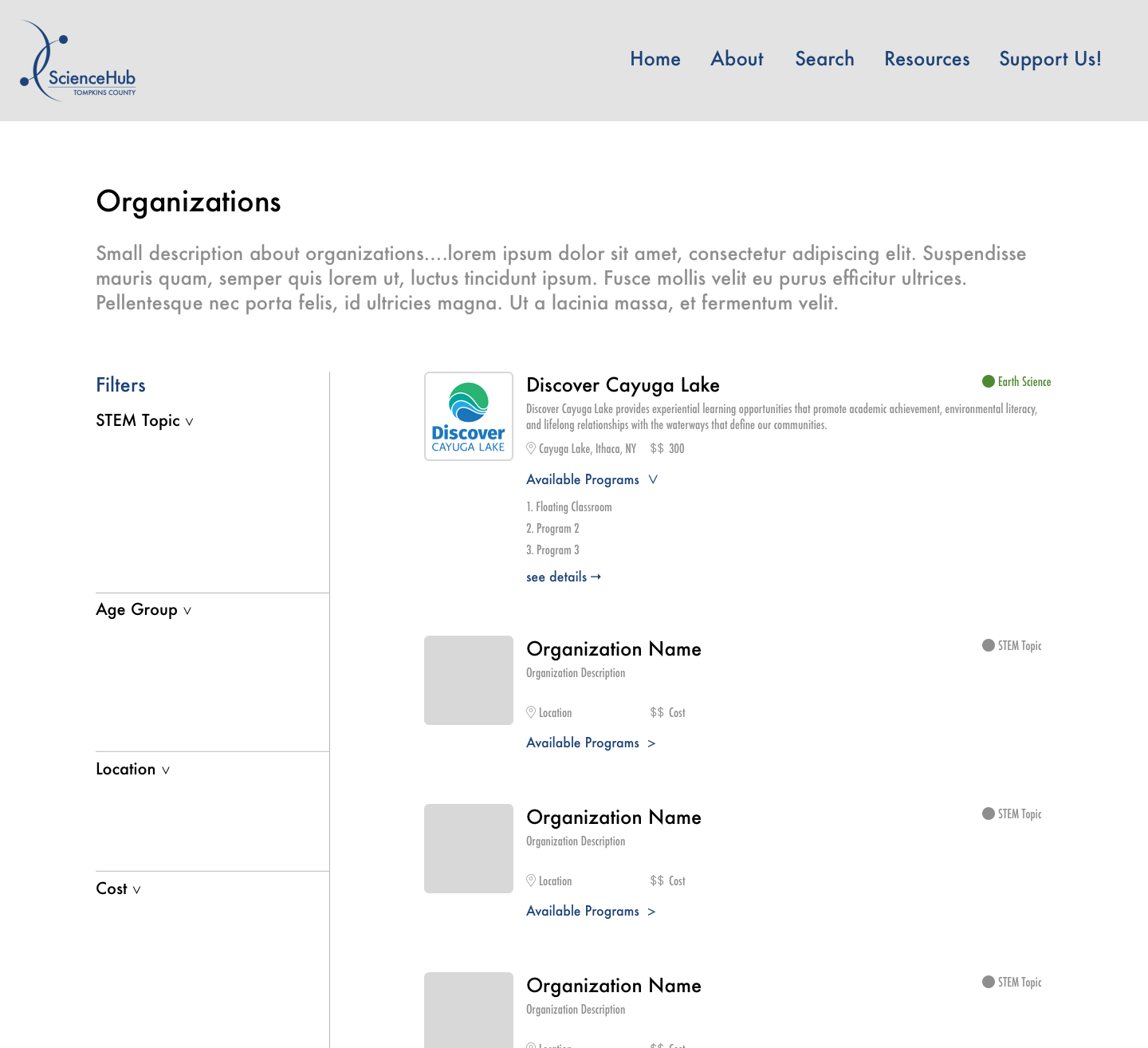Screen dimensions: 1148x1048
Task: Click the Organizations page heading
Action: (x=188, y=202)
